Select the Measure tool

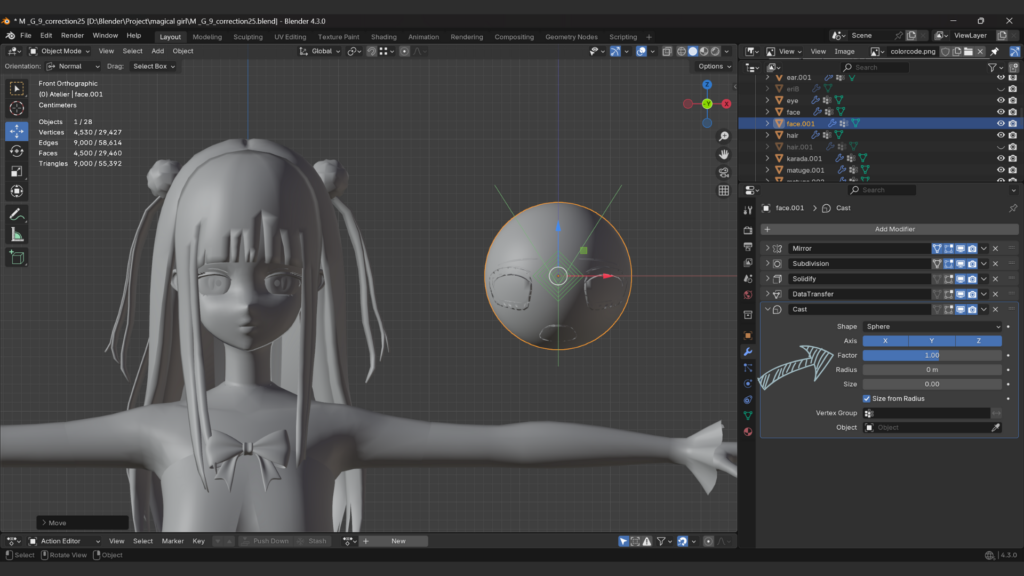(17, 235)
